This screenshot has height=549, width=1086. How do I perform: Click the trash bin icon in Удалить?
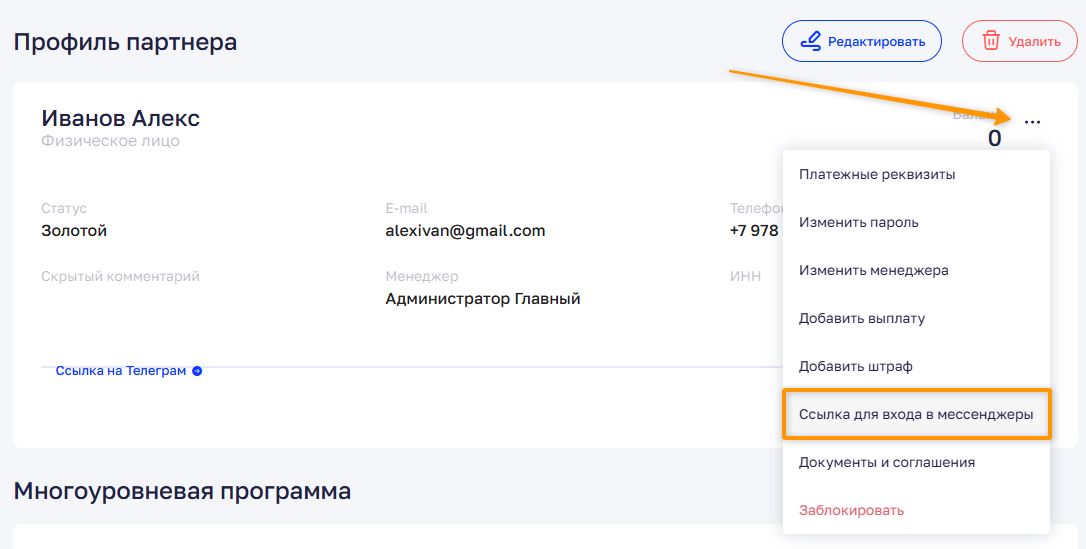click(x=991, y=42)
